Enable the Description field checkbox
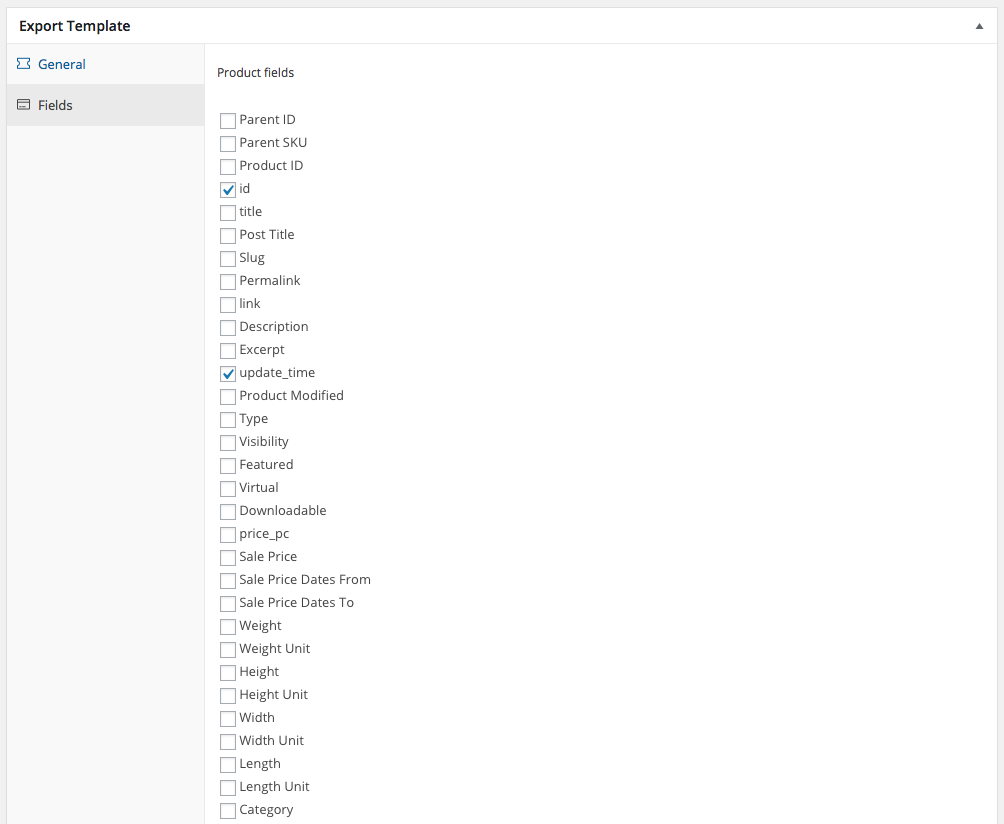Image resolution: width=1004 pixels, height=824 pixels. point(228,328)
